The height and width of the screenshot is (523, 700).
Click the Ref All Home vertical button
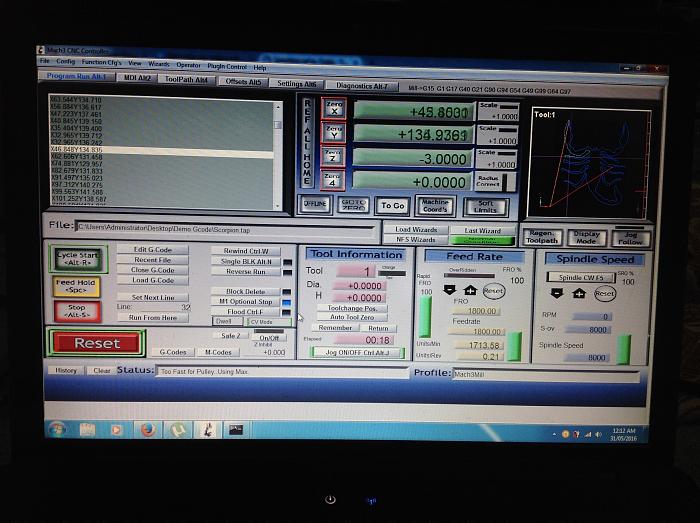tap(307, 142)
